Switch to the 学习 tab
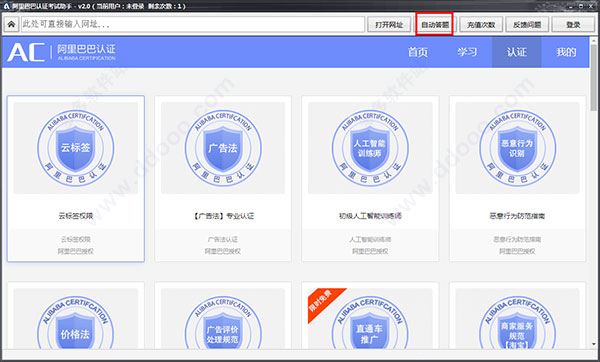Image resolution: width=600 pixels, height=362 pixels. 467,52
